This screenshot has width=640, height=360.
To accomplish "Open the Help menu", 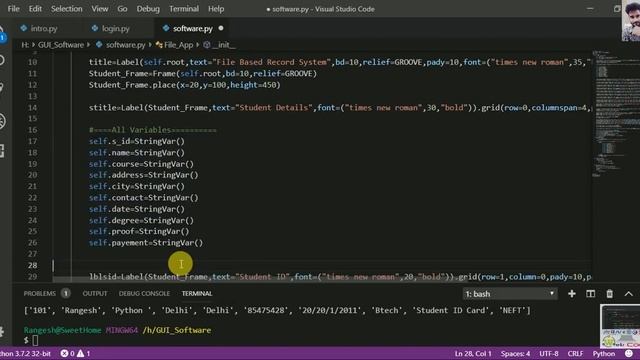I will pos(216,9).
